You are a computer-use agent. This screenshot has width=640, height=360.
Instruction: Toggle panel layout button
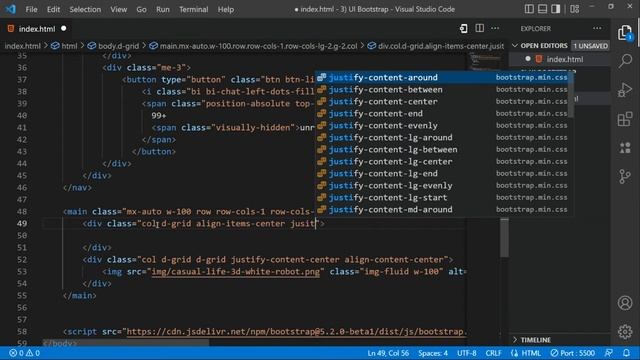pyautogui.click(x=542, y=9)
